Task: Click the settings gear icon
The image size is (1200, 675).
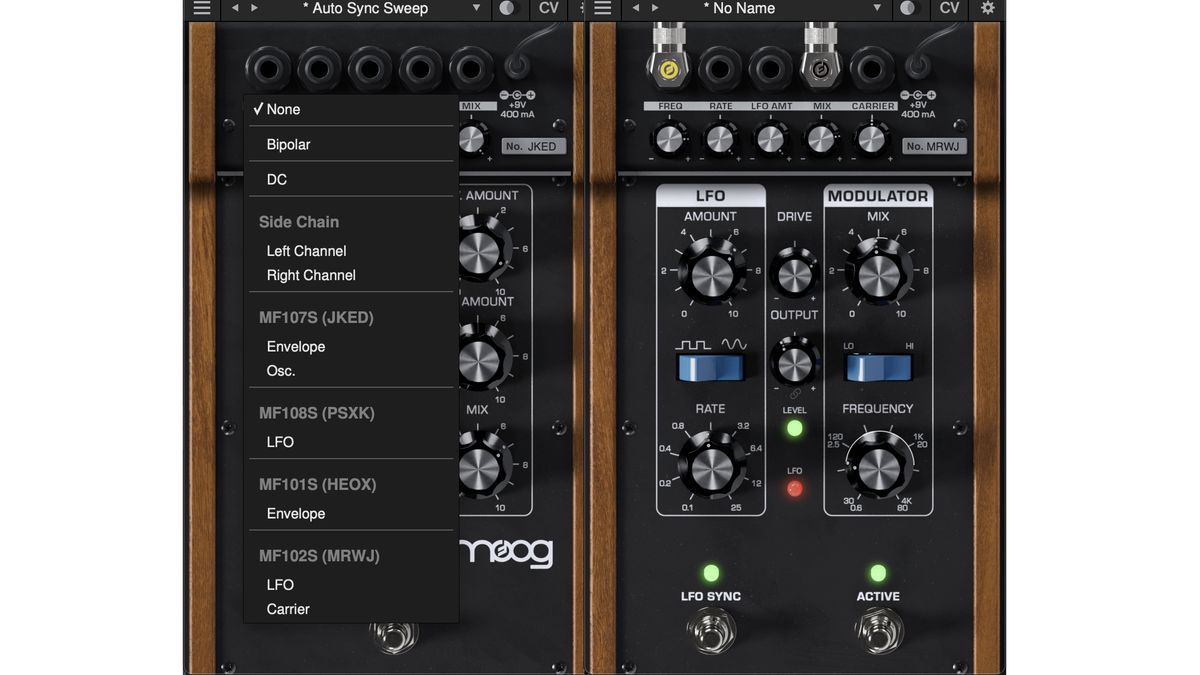Action: click(x=987, y=9)
